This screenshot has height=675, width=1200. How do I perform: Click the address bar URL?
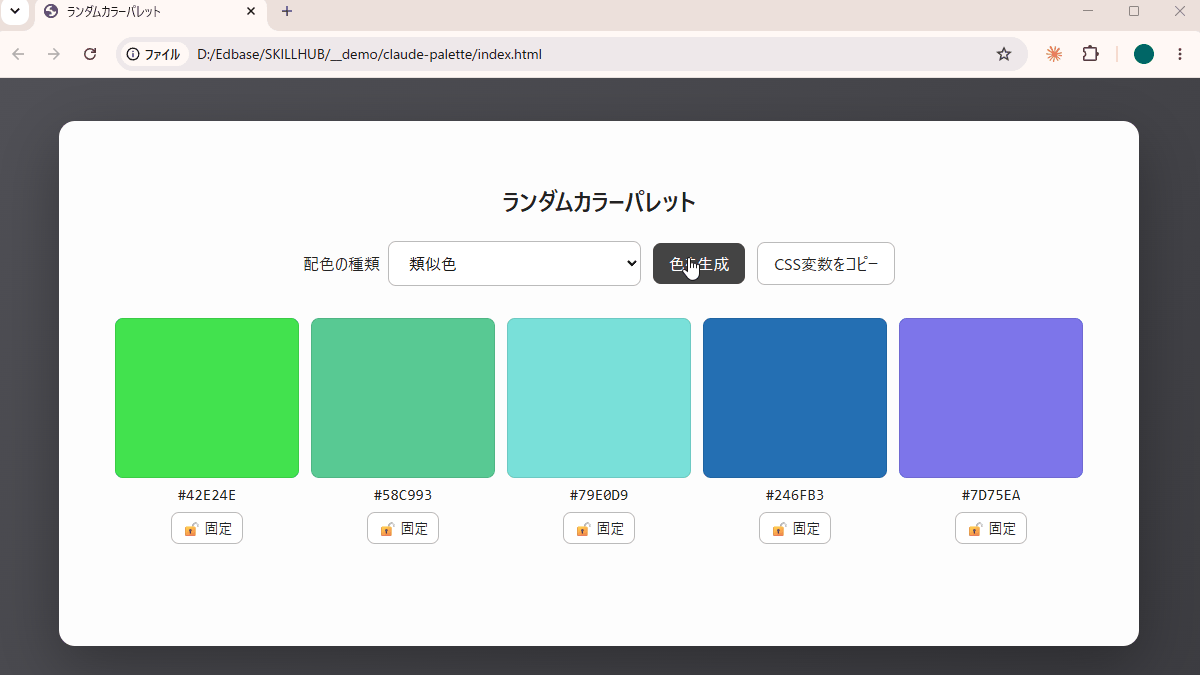coord(369,54)
